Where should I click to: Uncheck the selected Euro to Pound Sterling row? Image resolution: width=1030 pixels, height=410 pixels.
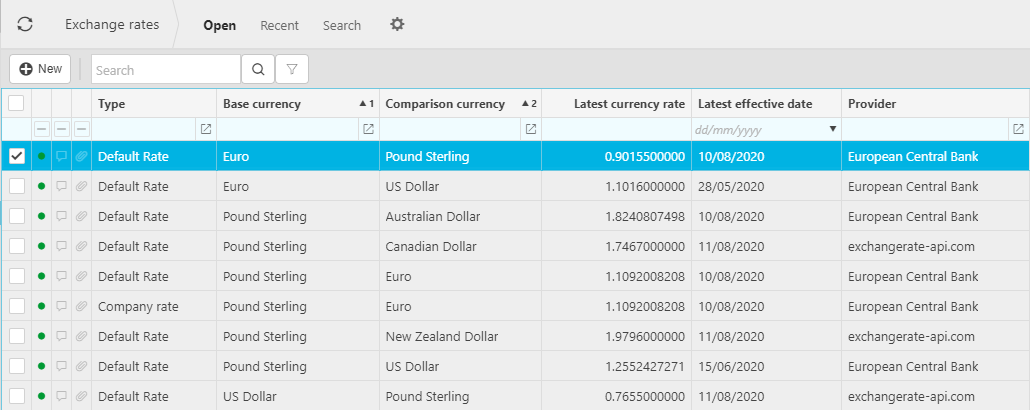[x=16, y=156]
